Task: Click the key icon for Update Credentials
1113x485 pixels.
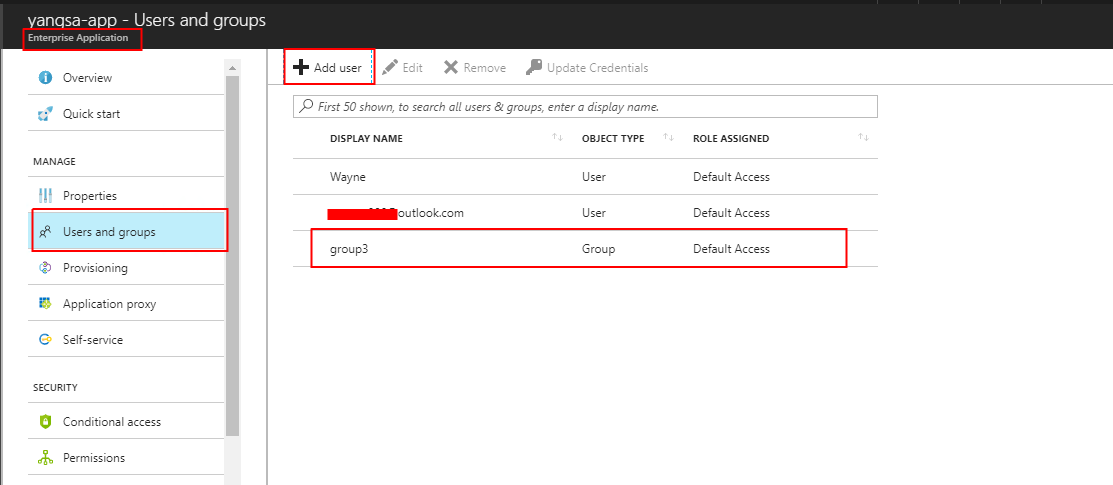Action: coord(534,67)
